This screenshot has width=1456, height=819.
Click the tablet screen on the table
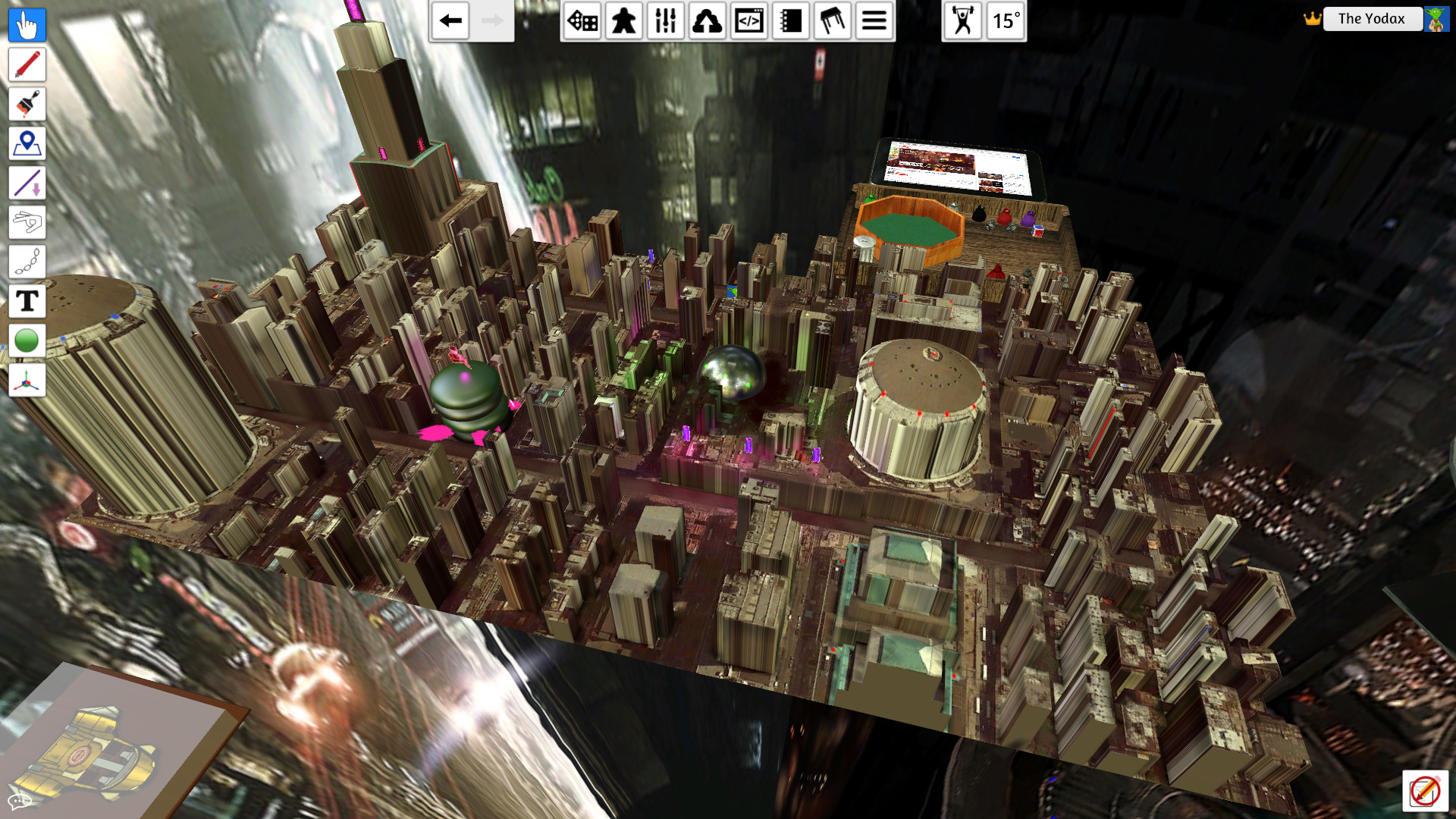tap(960, 169)
